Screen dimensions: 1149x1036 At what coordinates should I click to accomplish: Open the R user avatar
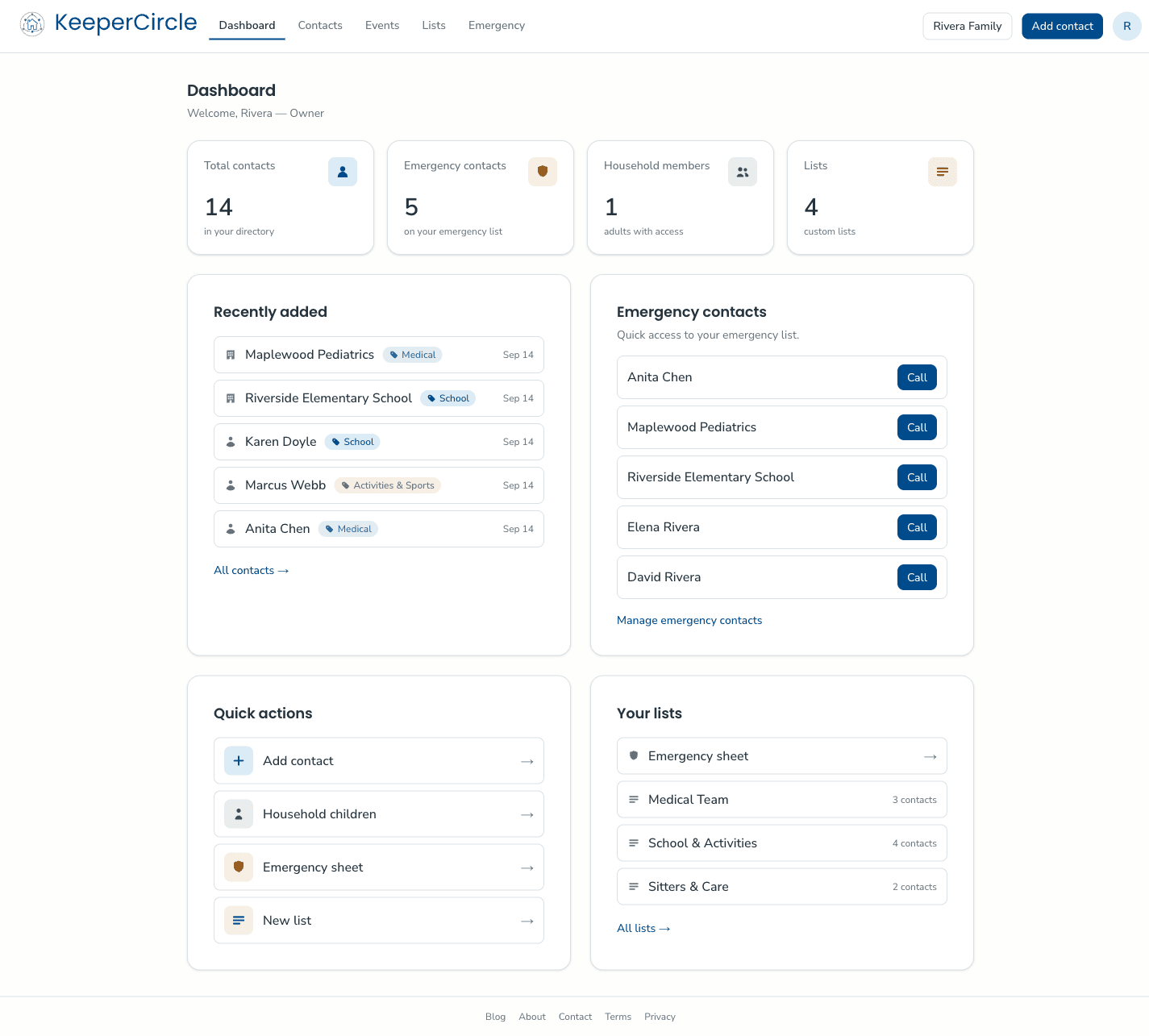[x=1126, y=26]
